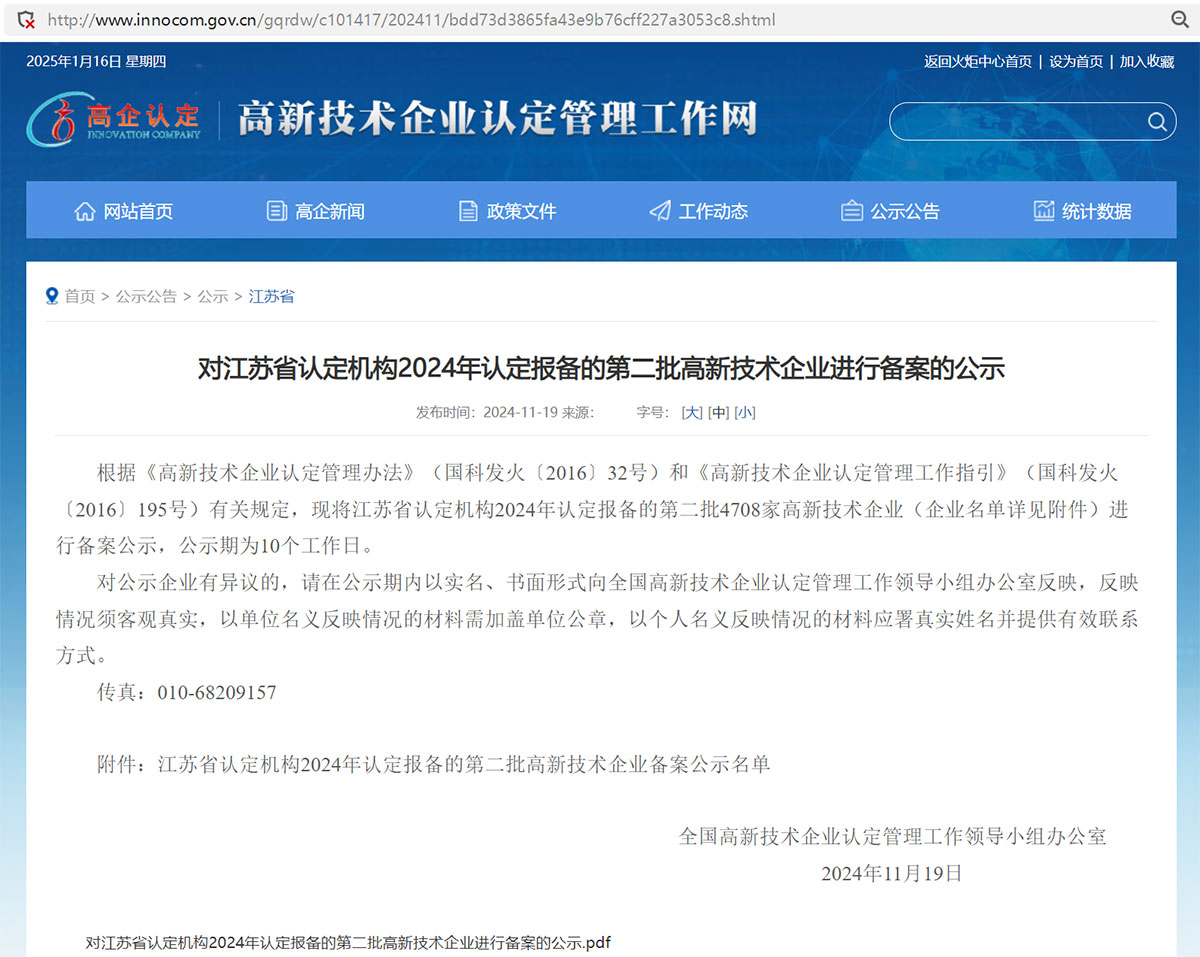Click the news icon beside 高企新闻

point(277,211)
